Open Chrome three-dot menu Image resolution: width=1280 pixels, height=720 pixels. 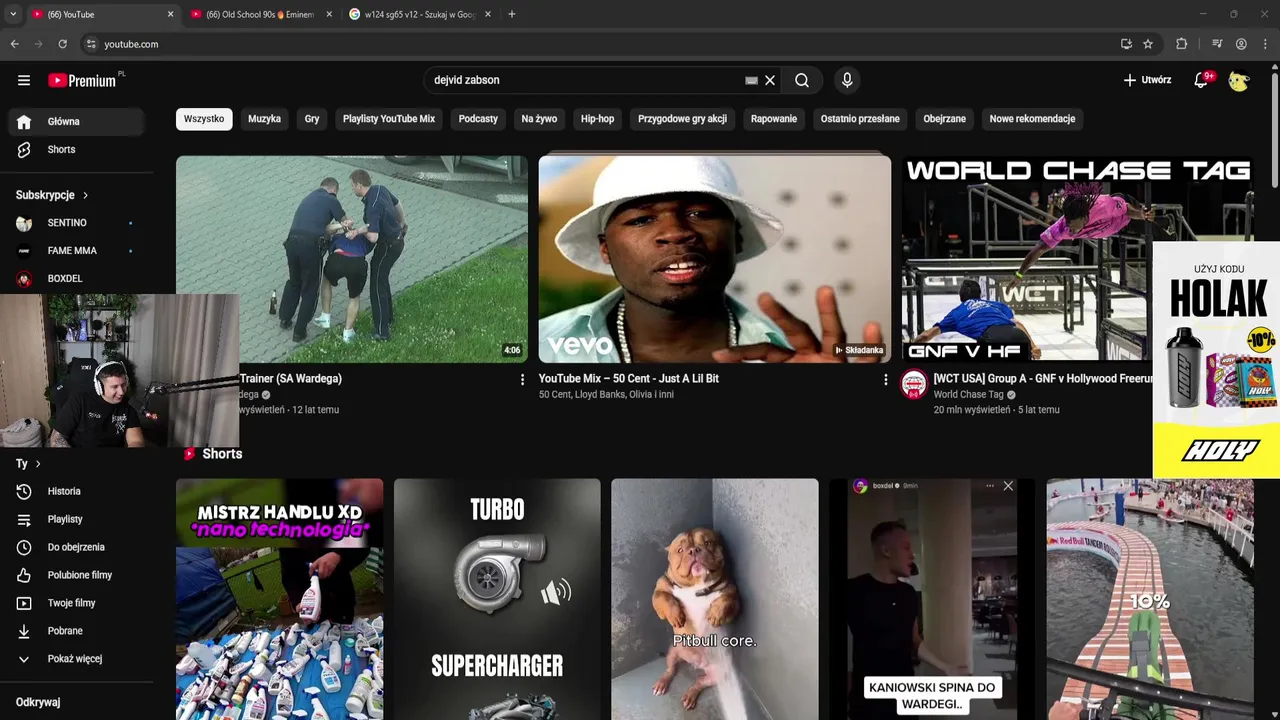[x=1266, y=44]
